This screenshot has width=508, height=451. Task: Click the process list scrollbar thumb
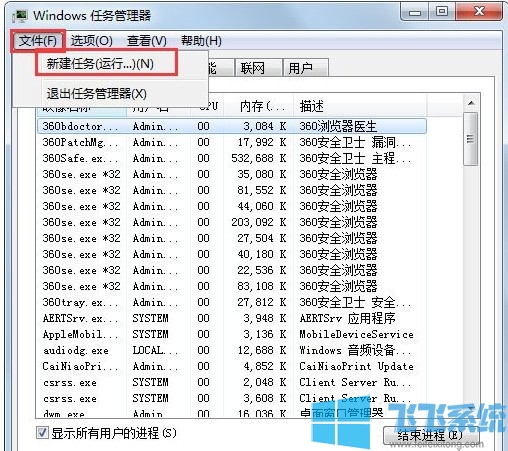click(471, 139)
